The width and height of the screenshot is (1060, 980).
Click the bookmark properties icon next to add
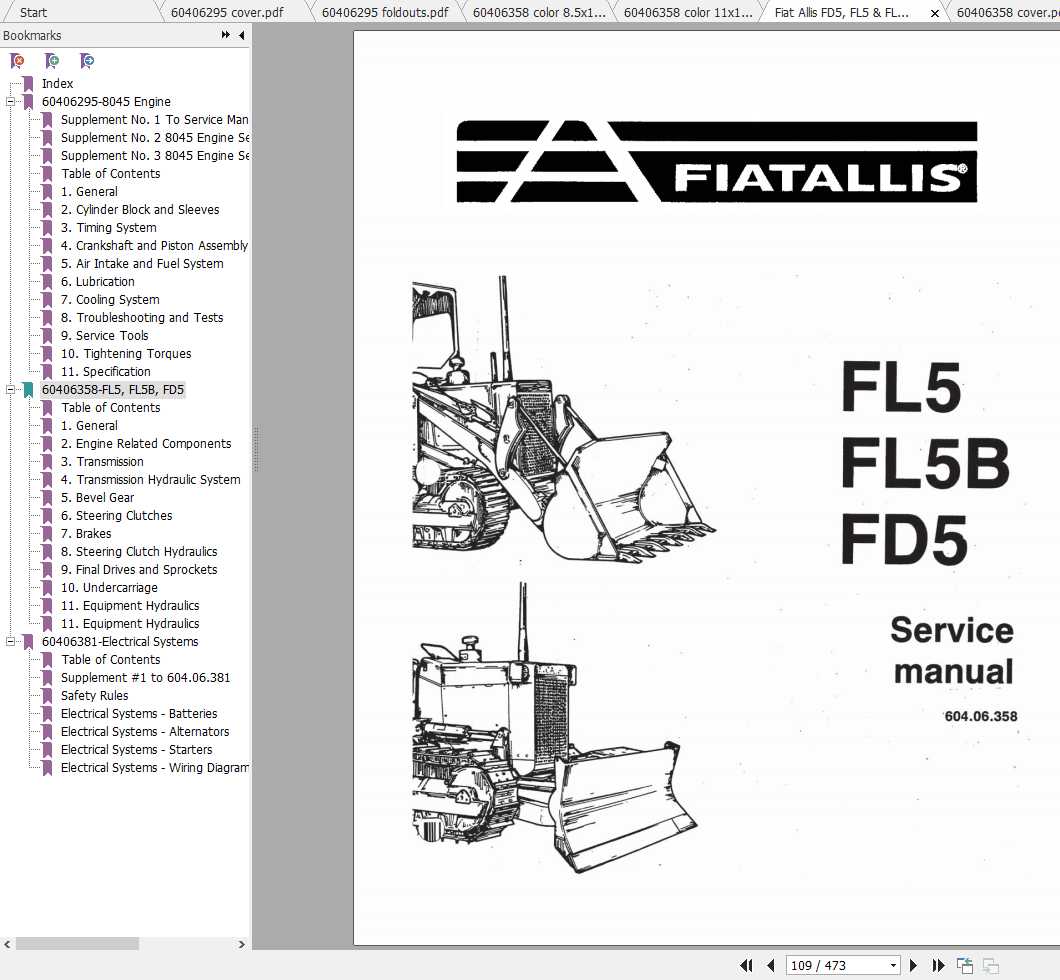87,62
